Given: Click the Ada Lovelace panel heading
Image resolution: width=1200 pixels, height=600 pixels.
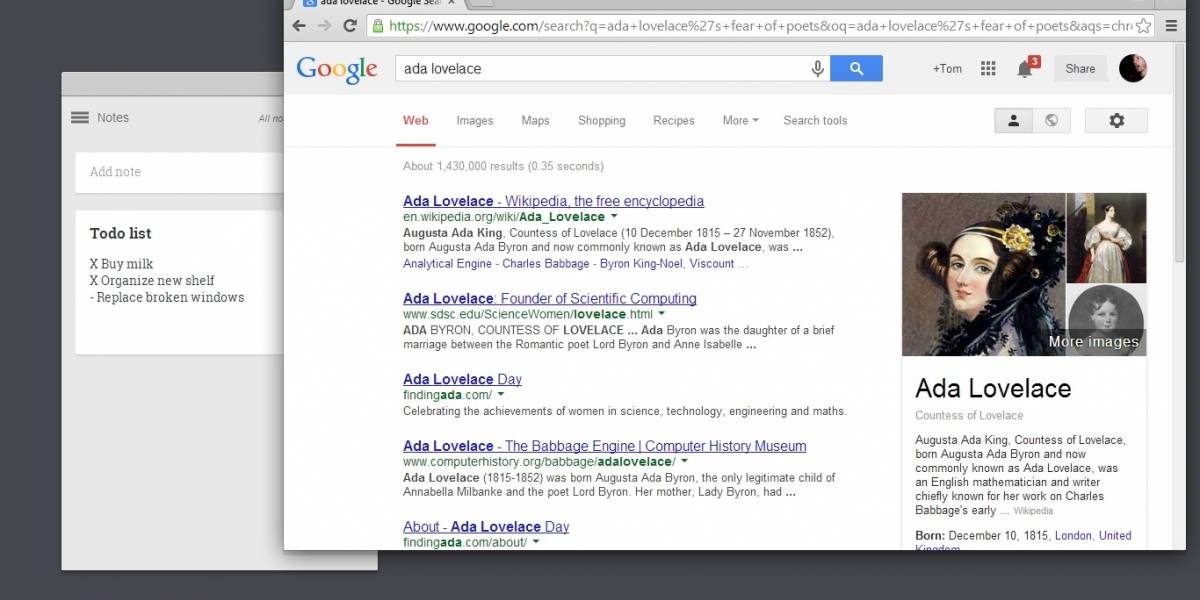Looking at the screenshot, I should (993, 388).
